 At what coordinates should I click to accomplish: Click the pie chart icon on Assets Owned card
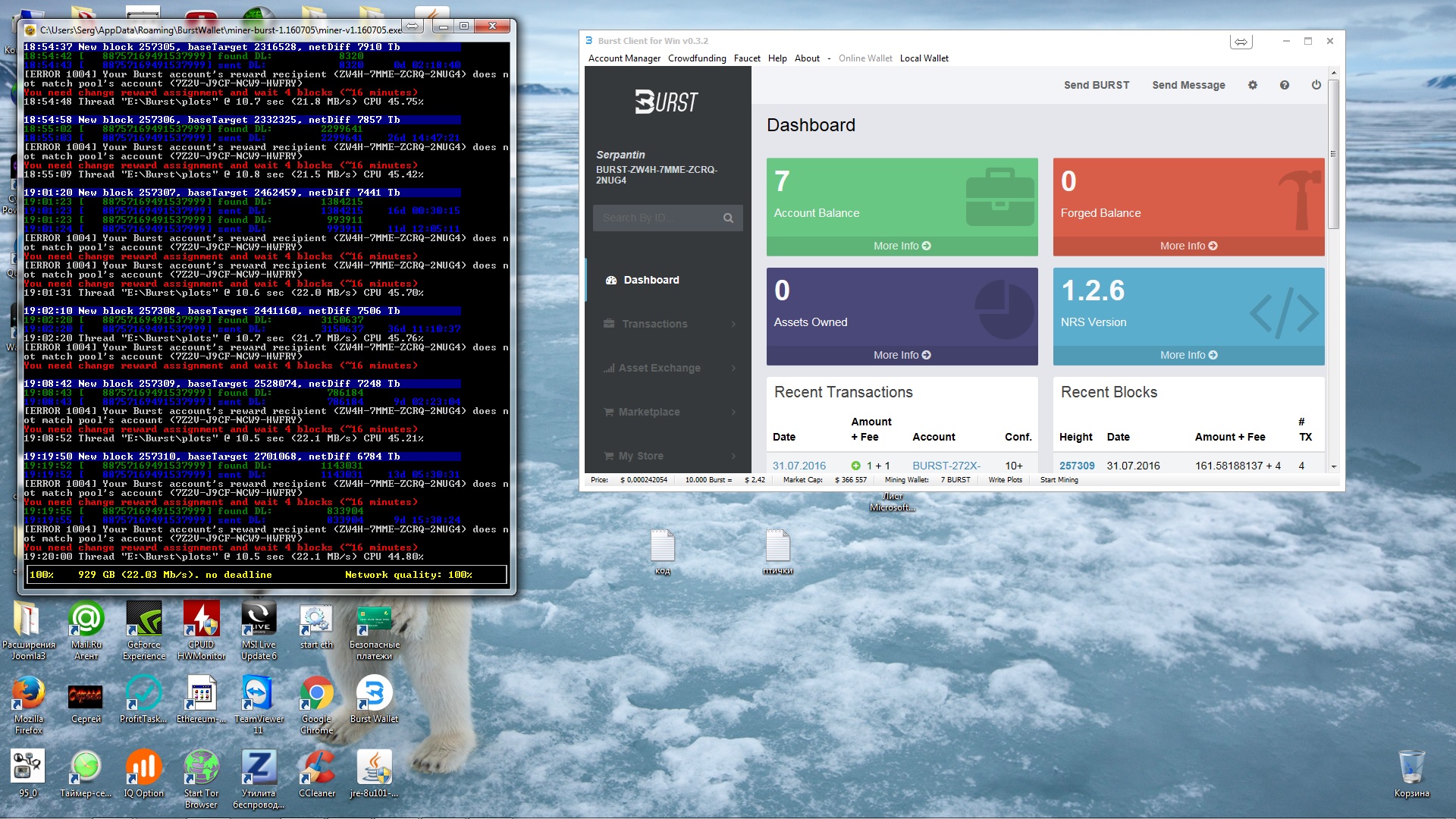pos(1004,309)
